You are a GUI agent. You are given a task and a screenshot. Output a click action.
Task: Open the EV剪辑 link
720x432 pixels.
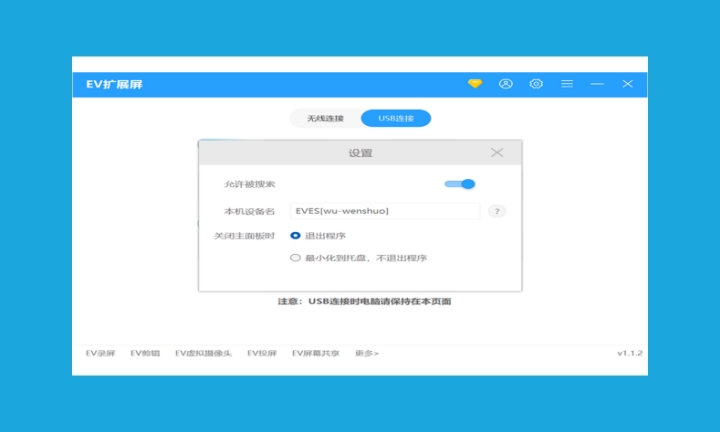[x=145, y=353]
